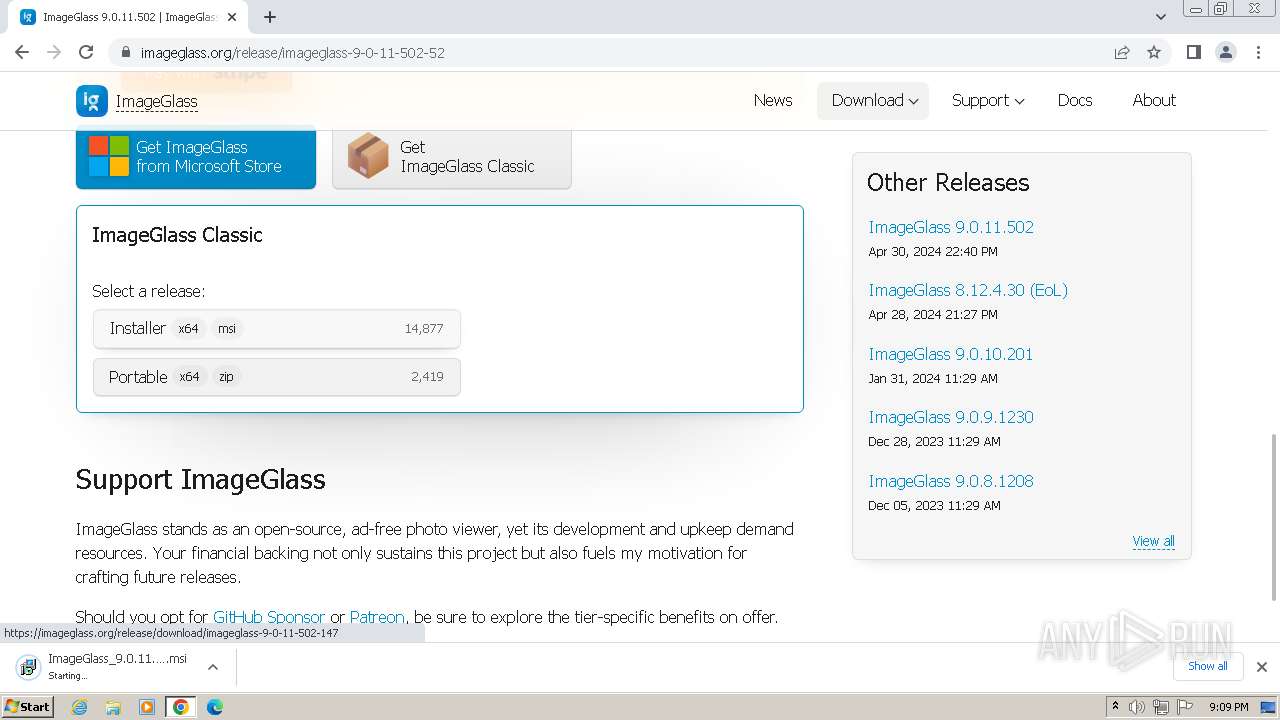
Task: Follow the Patreon link
Action: (x=377, y=617)
